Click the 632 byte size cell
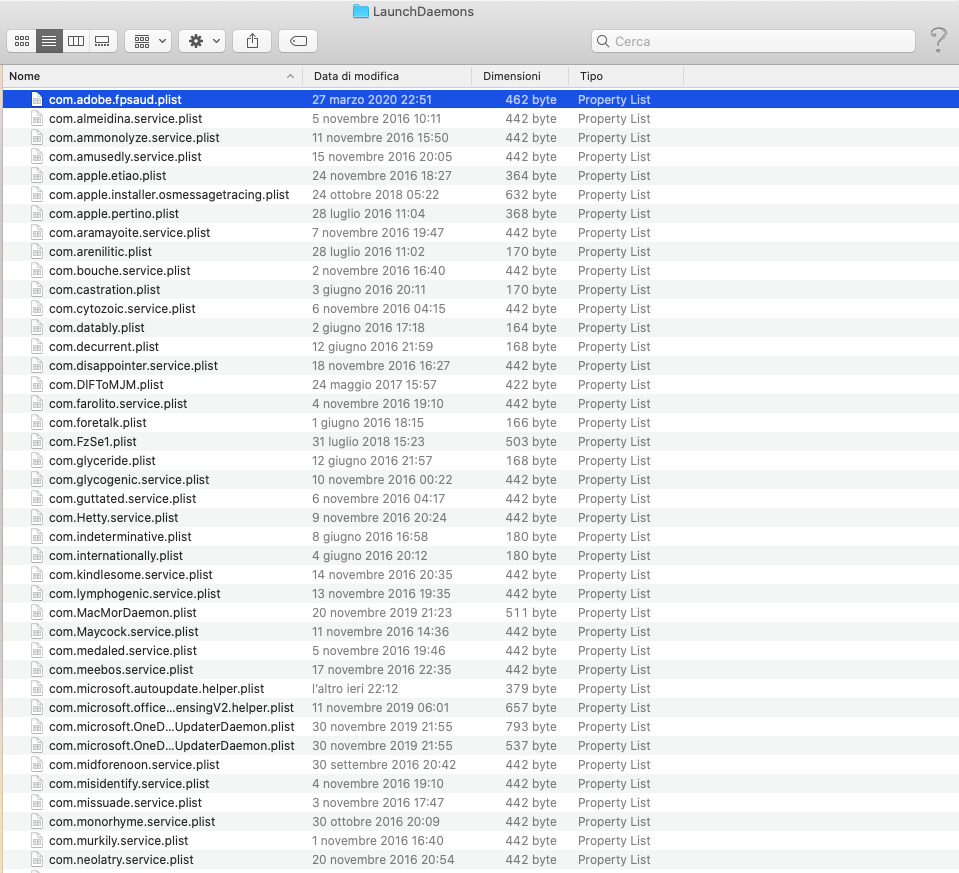The width and height of the screenshot is (959, 873). (531, 194)
